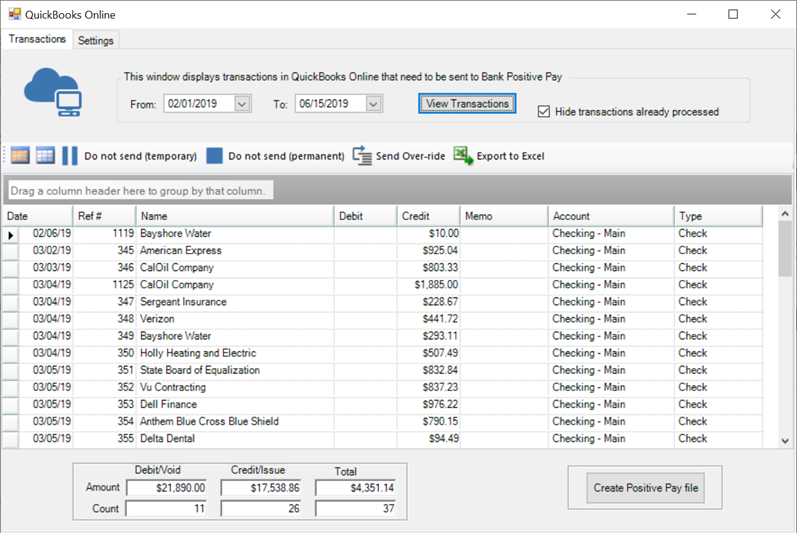Click the Do not send (permanent) label
The width and height of the screenshot is (797, 533).
coord(286,156)
